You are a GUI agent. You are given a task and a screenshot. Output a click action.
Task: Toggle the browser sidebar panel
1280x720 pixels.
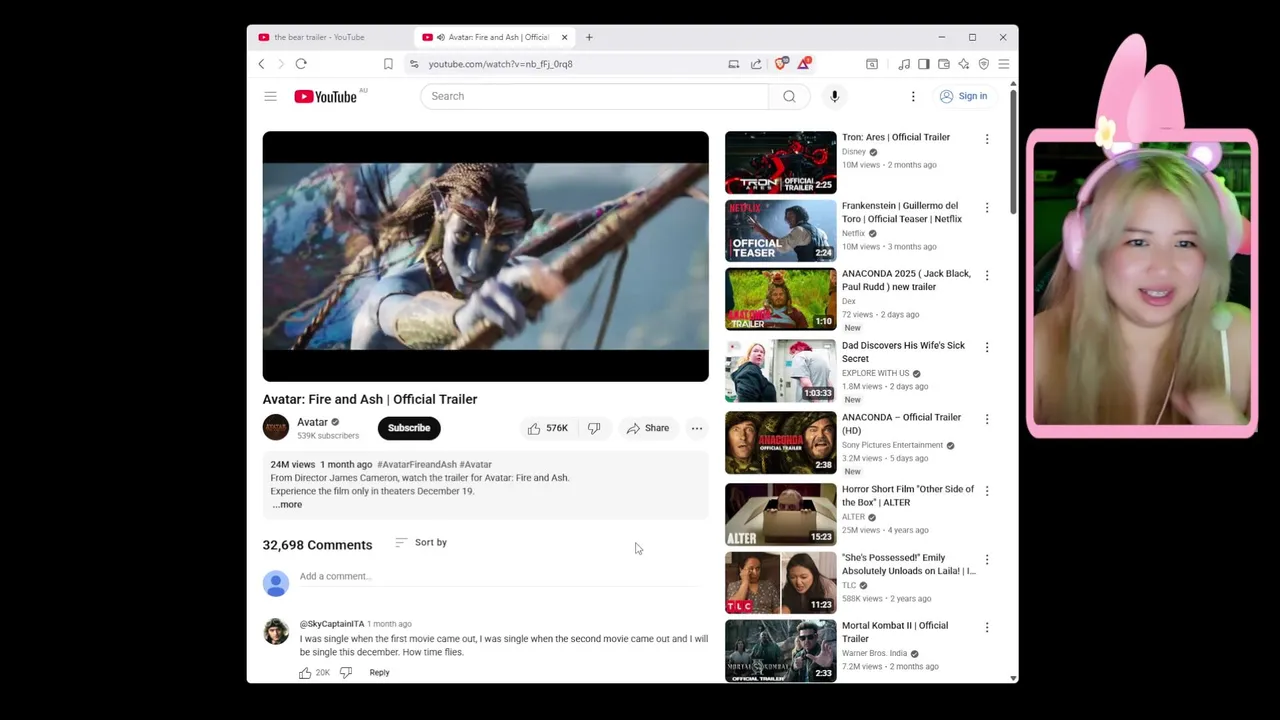923,64
